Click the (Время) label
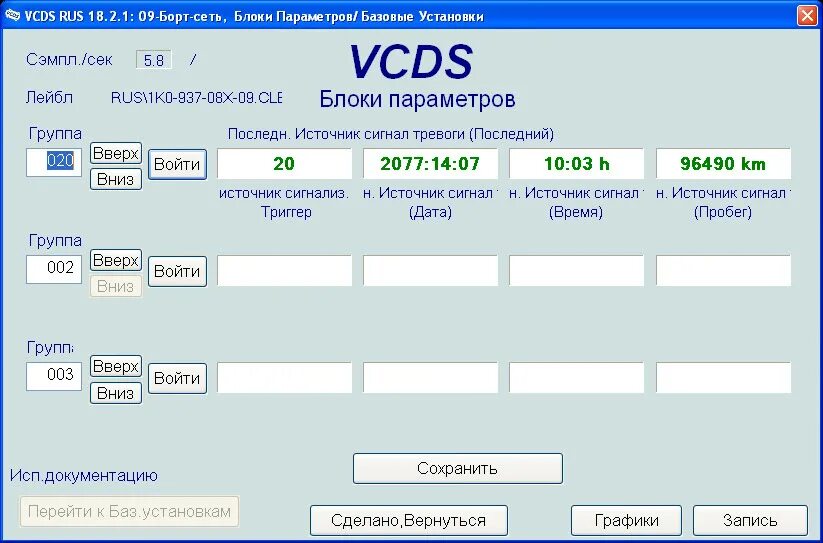This screenshot has height=543, width=823. pos(576,212)
